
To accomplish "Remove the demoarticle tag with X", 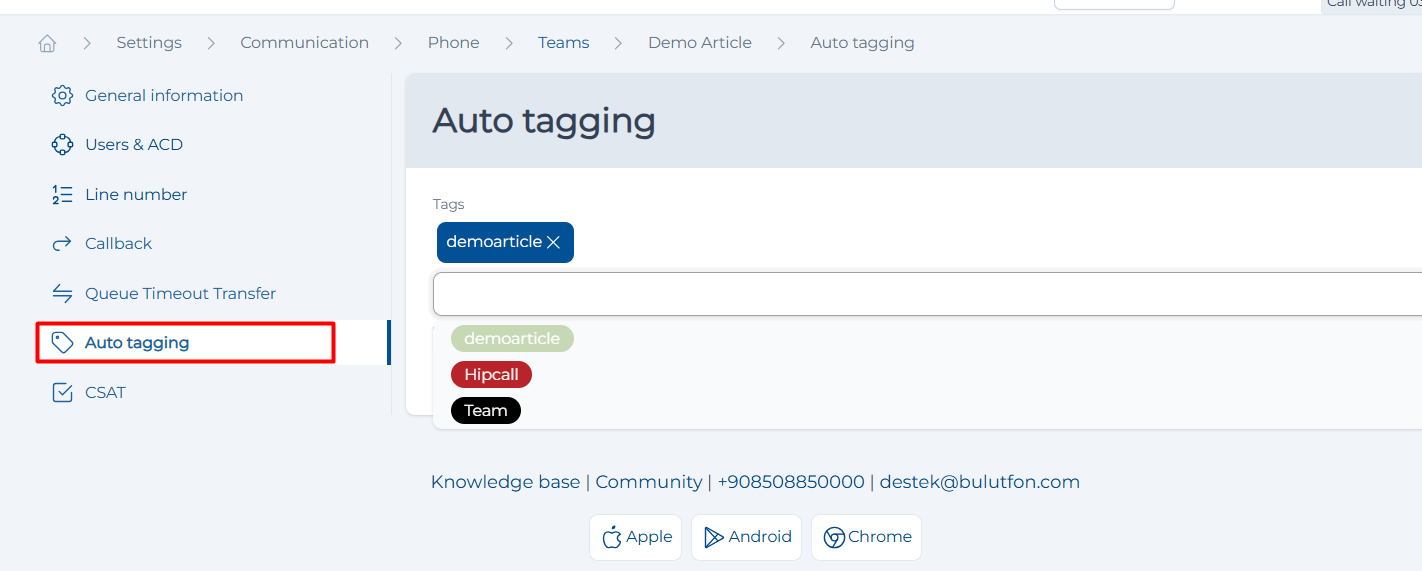I will (553, 243).
